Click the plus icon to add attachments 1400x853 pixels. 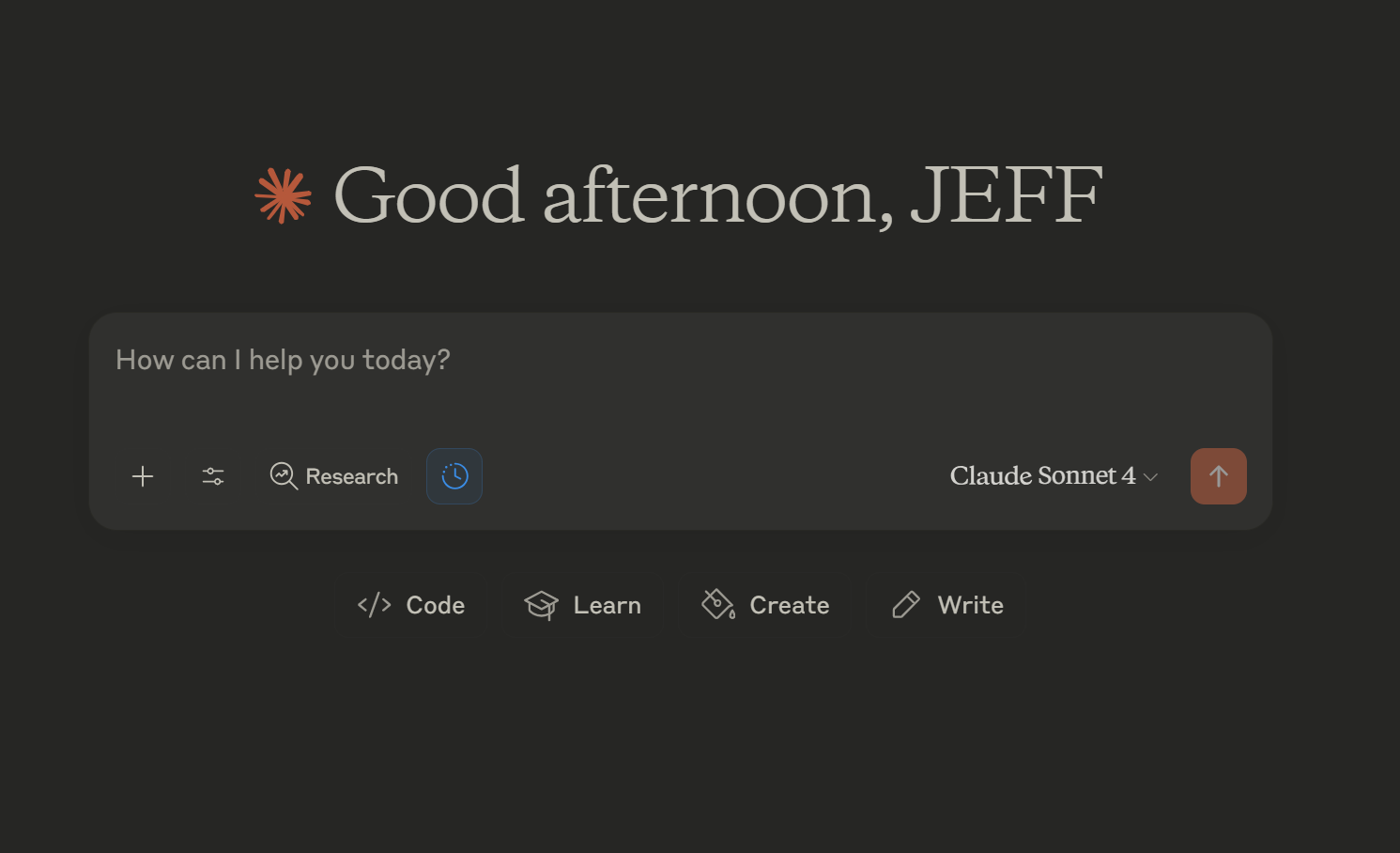[x=143, y=476]
